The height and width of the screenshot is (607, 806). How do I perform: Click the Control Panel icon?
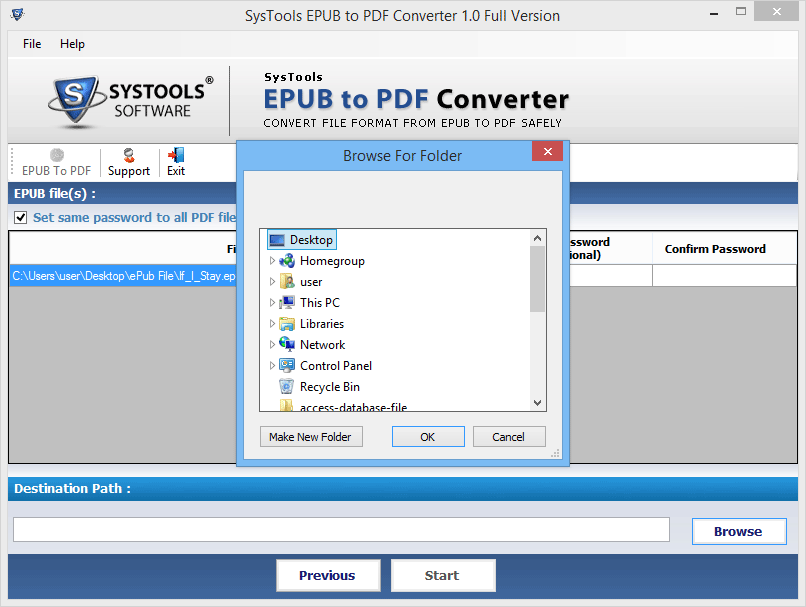click(287, 365)
